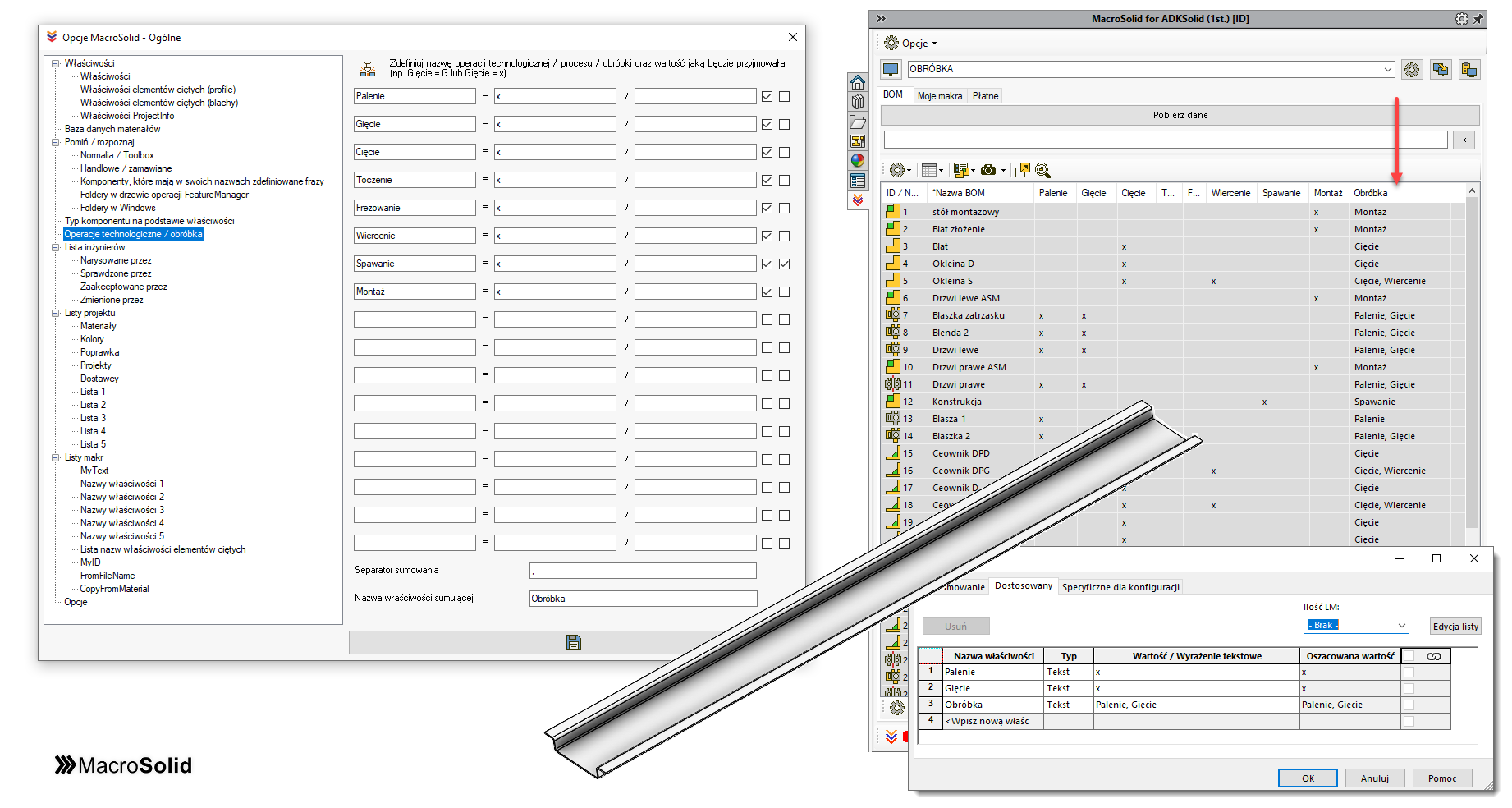Check the second checkbox in Wiercenie row
Viewport: 1512px width, 808px height.
[x=784, y=236]
